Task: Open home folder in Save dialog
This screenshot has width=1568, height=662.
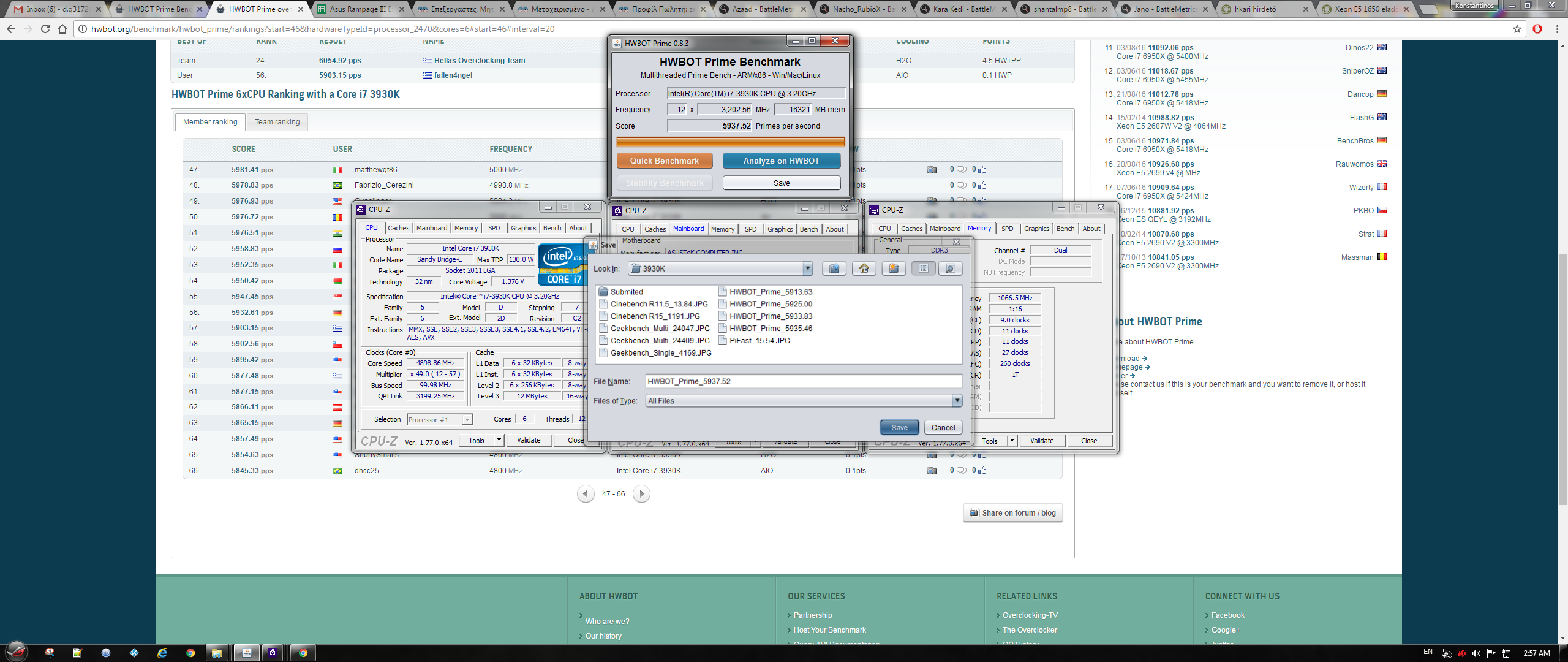Action: coord(864,268)
